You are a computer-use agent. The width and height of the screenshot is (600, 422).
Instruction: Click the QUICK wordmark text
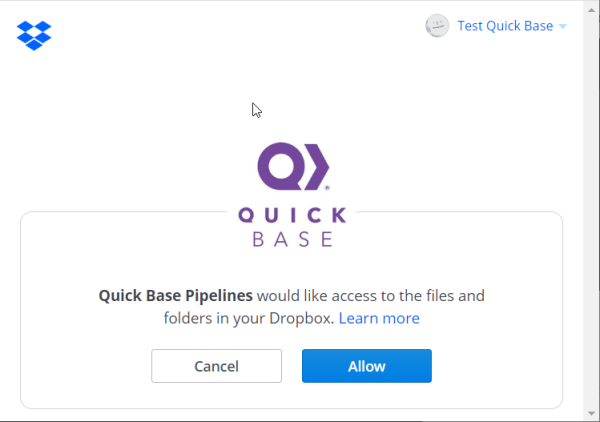coord(293,215)
